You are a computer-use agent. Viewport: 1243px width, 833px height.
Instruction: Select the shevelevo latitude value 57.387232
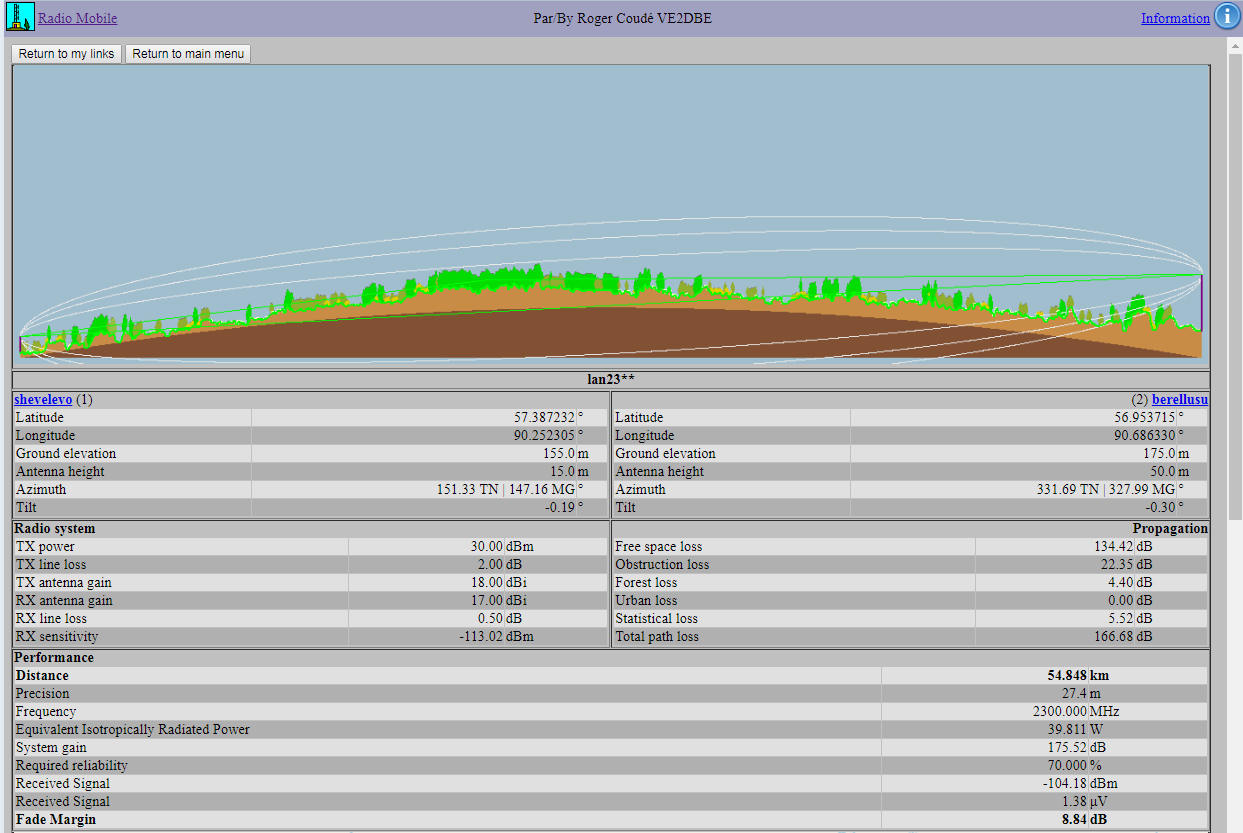(x=544, y=417)
